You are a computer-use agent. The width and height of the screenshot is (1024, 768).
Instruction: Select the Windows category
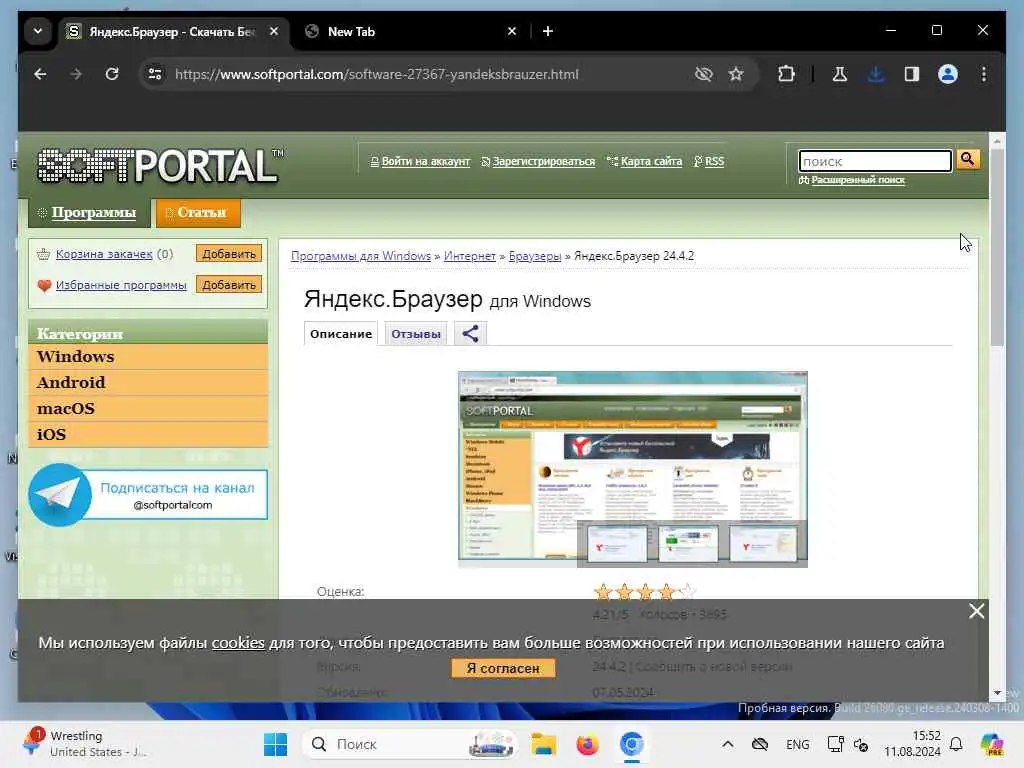pyautogui.click(x=148, y=357)
